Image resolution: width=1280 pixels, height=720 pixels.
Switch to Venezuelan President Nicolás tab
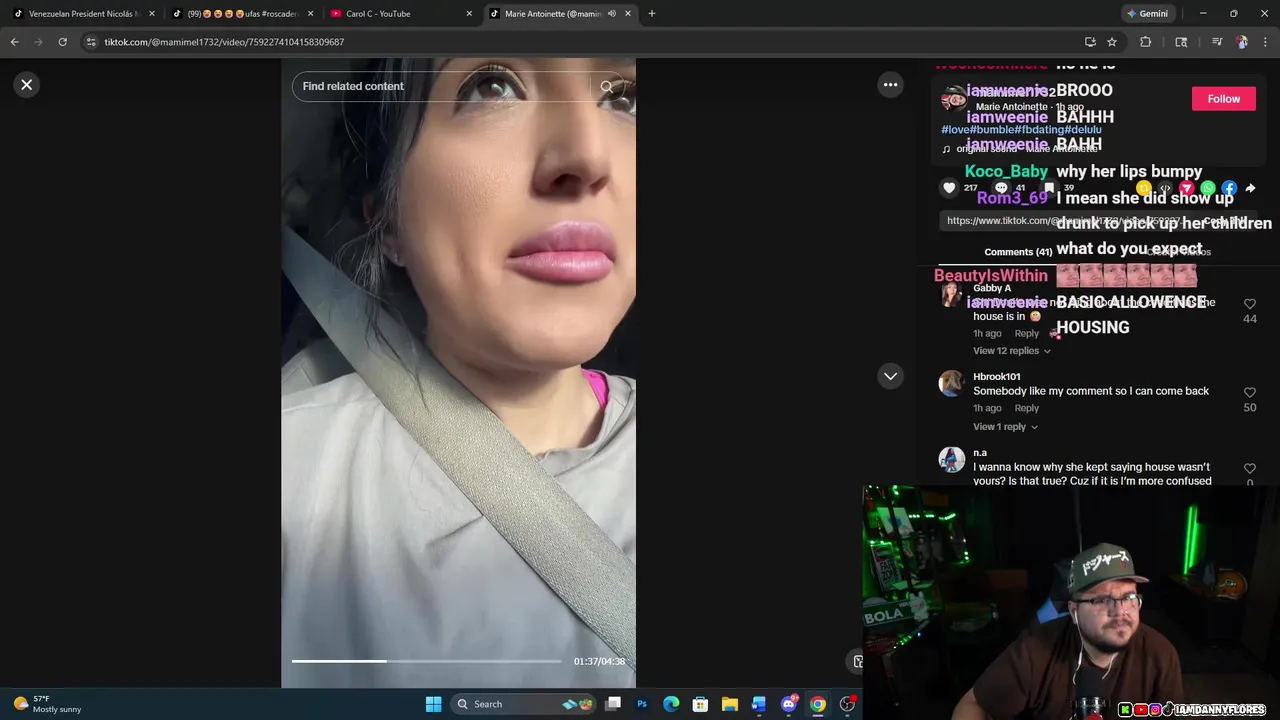click(83, 14)
